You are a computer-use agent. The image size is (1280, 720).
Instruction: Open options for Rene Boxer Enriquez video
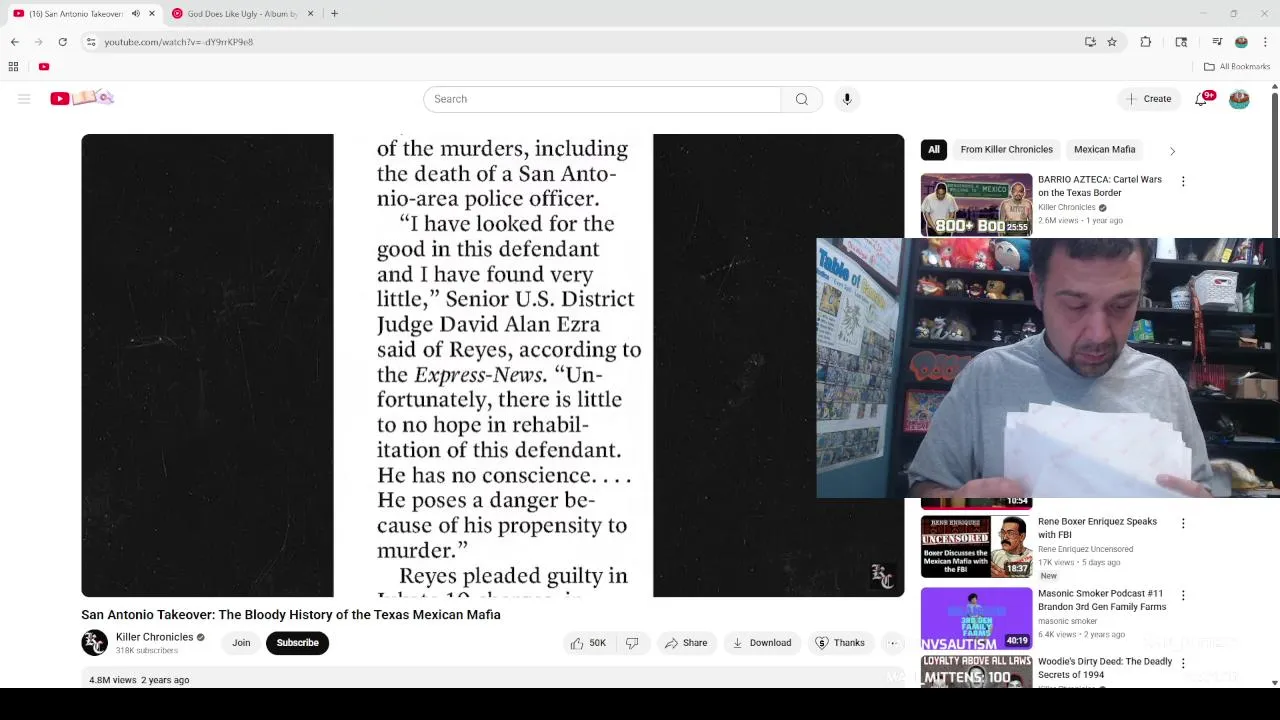click(1183, 524)
